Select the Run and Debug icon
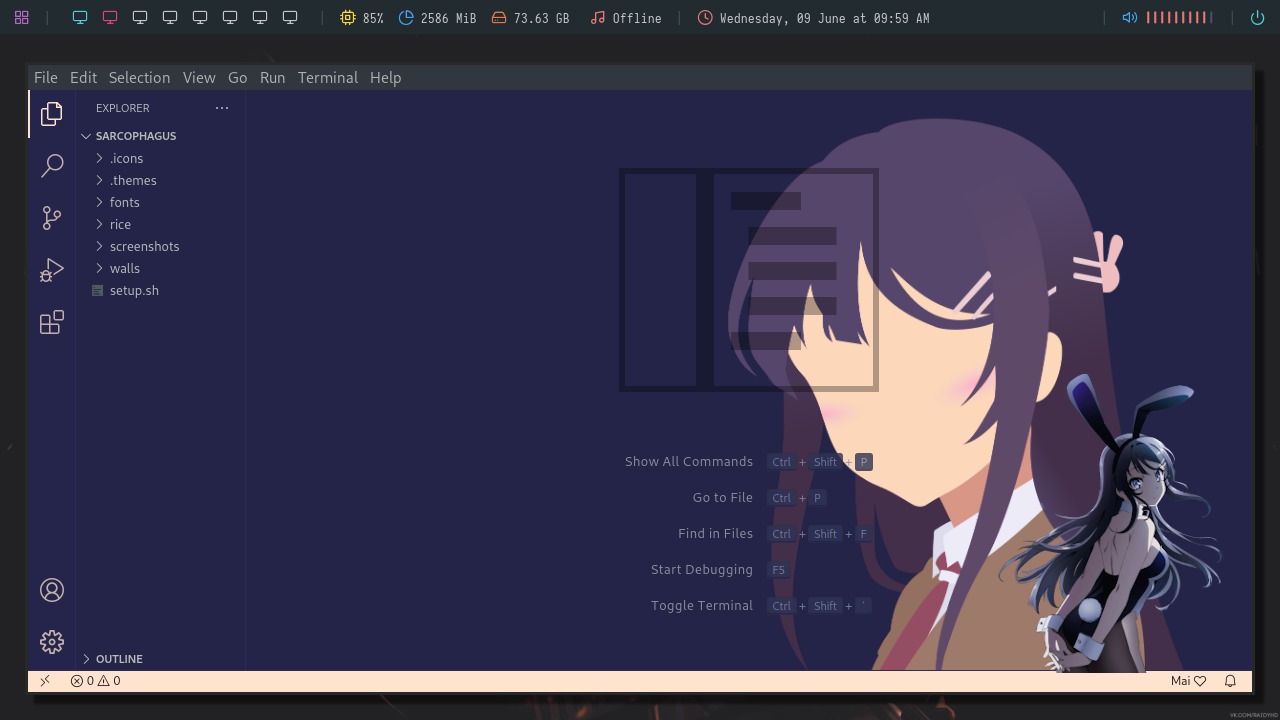Viewport: 1280px width, 720px height. [x=51, y=269]
